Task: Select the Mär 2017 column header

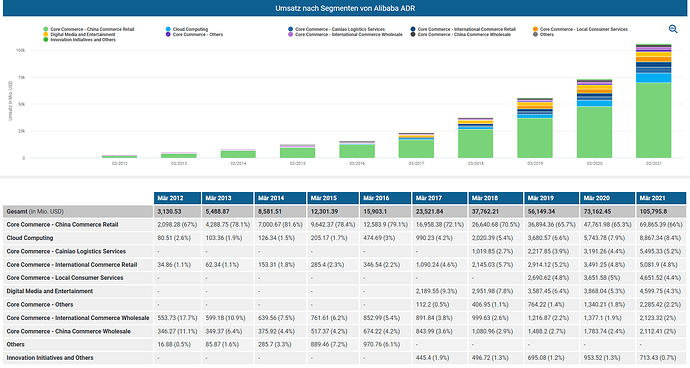Action: pyautogui.click(x=439, y=198)
